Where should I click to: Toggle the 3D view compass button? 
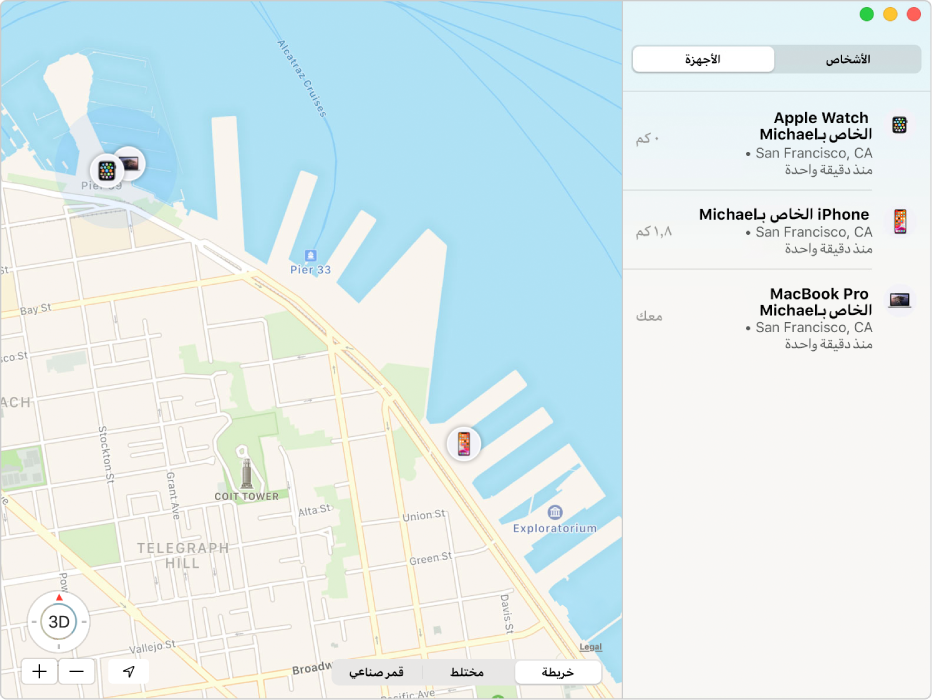click(58, 622)
